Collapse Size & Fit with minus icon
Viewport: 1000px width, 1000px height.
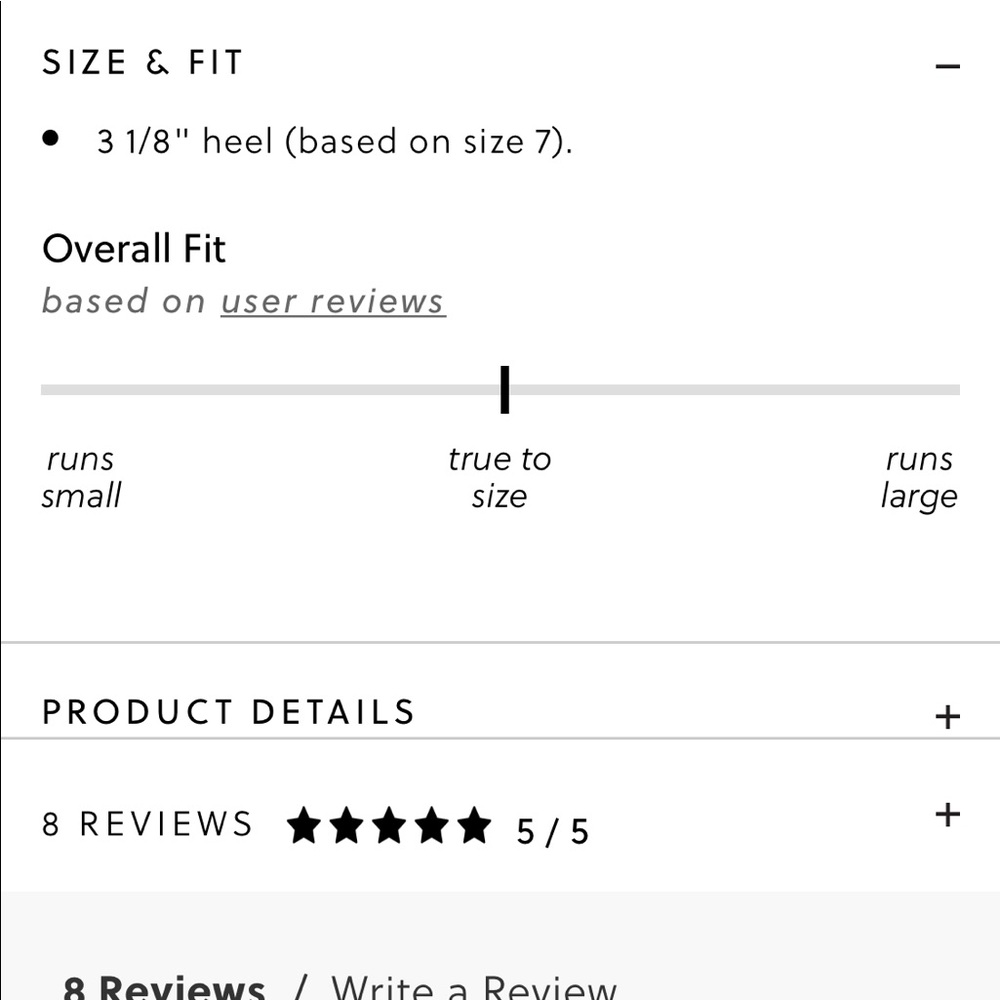coord(947,67)
